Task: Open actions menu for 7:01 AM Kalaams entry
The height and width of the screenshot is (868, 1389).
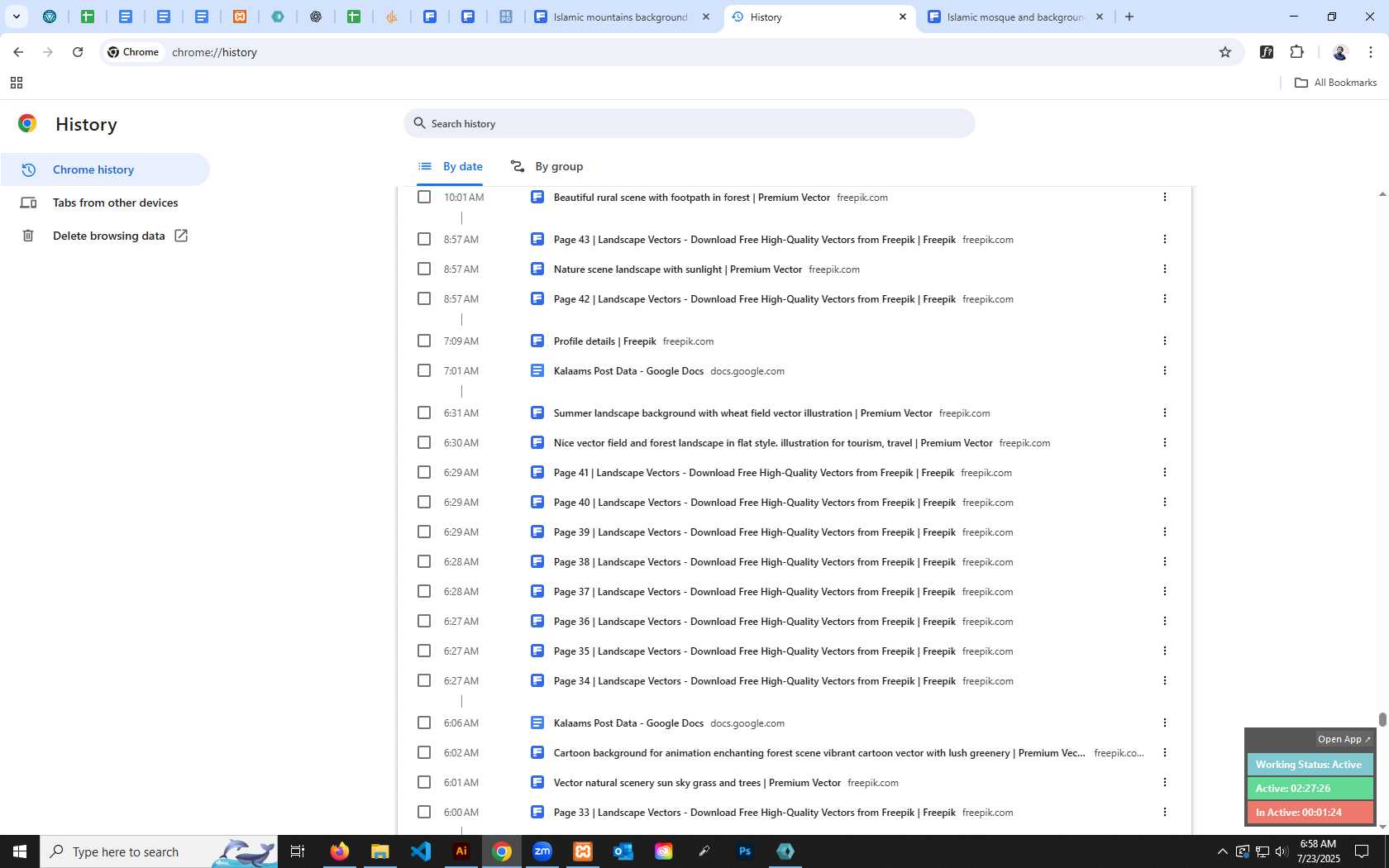Action: click(x=1165, y=370)
